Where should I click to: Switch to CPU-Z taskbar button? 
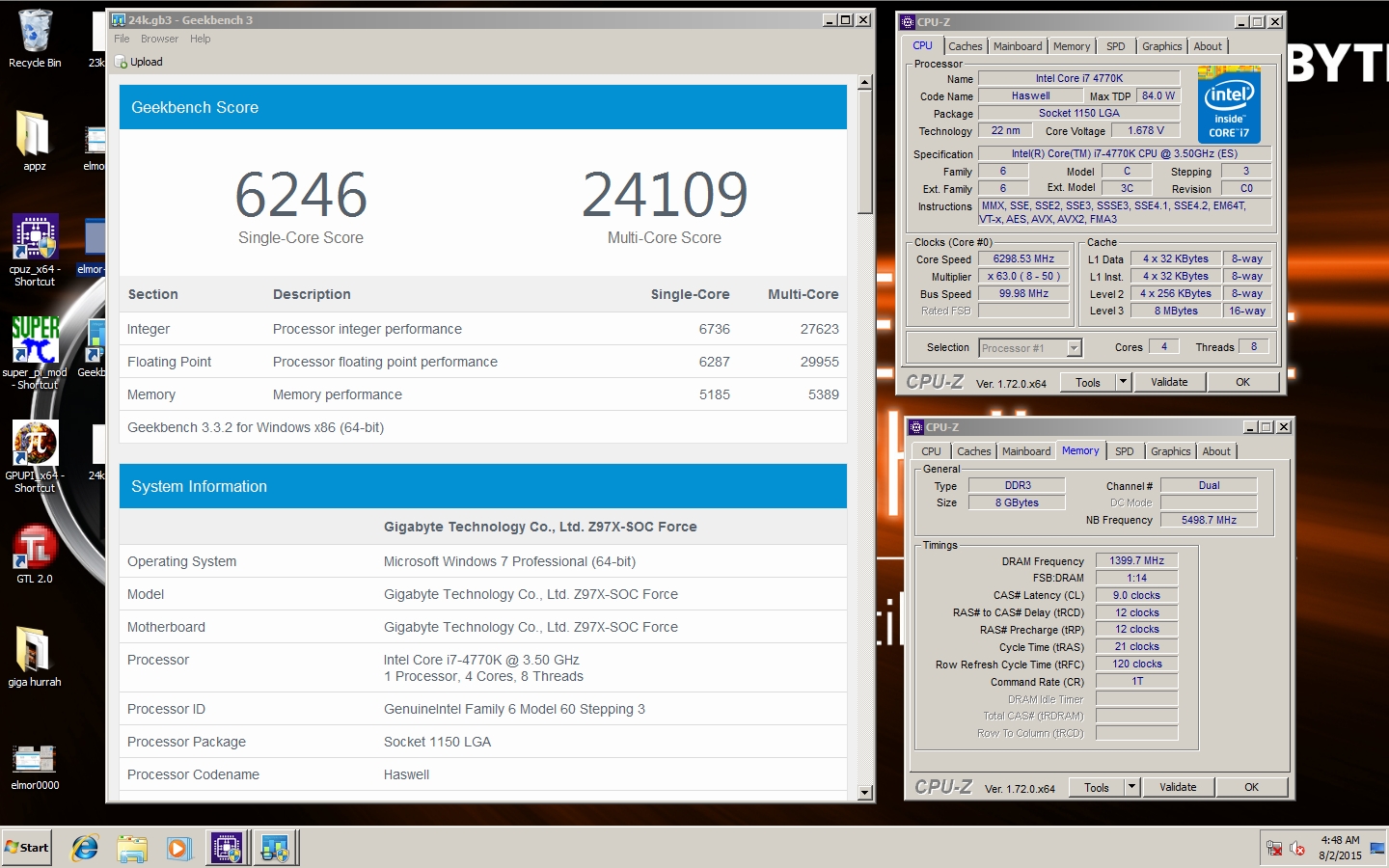[228, 849]
